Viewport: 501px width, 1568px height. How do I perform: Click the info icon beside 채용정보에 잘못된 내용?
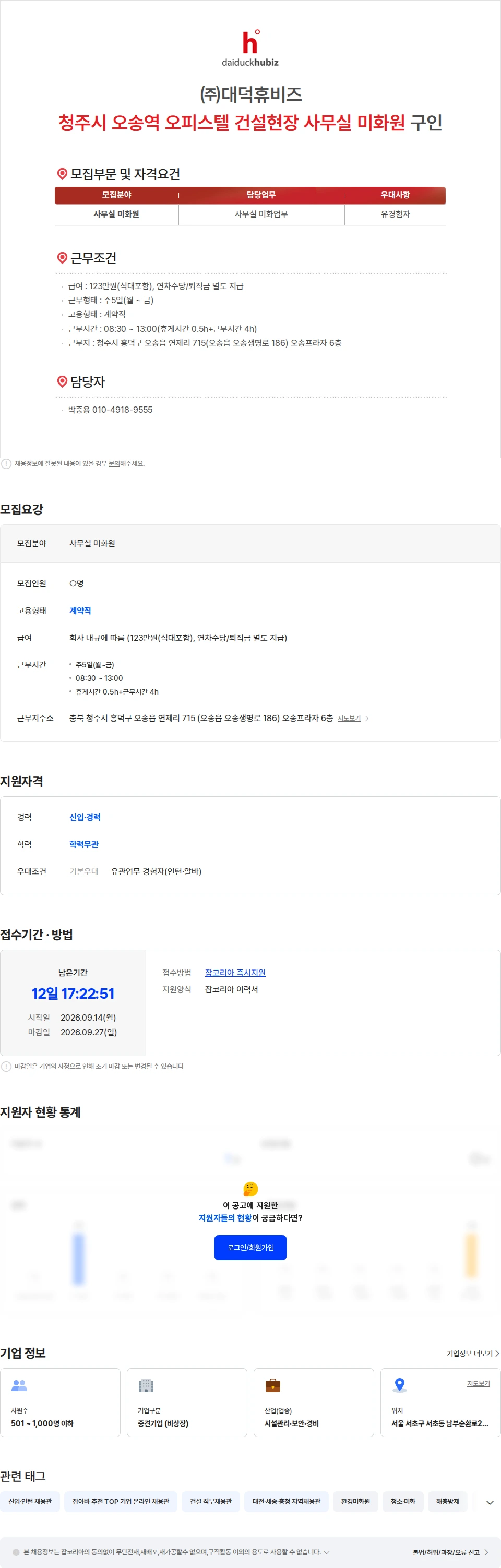pos(6,464)
